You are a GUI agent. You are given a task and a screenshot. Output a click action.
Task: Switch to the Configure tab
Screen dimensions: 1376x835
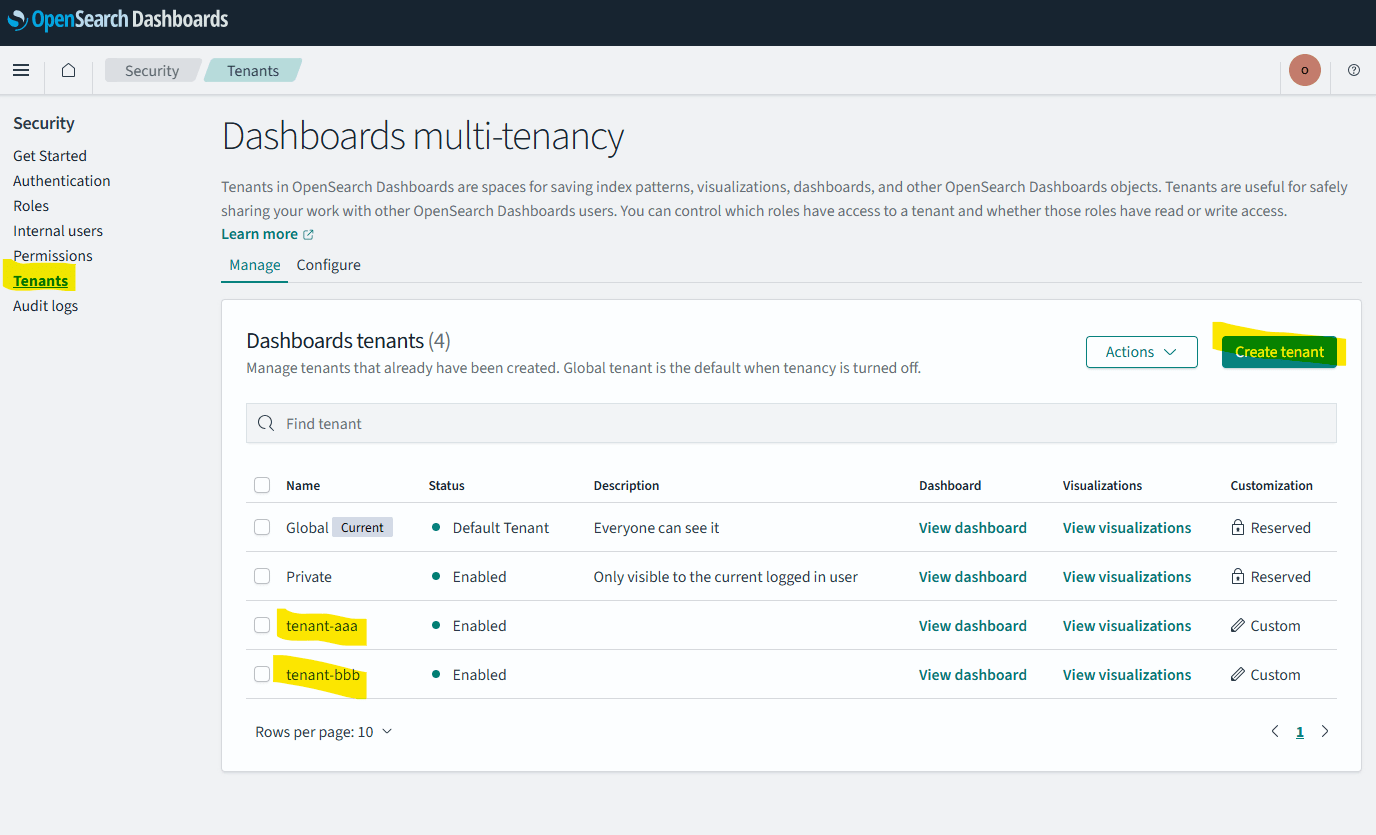pos(328,265)
